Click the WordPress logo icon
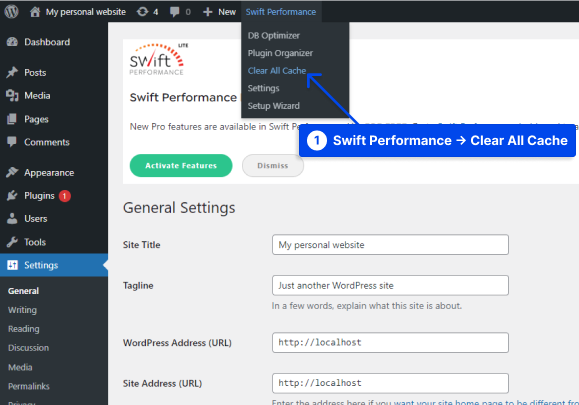Screen dimensions: 579x405 [11, 11]
